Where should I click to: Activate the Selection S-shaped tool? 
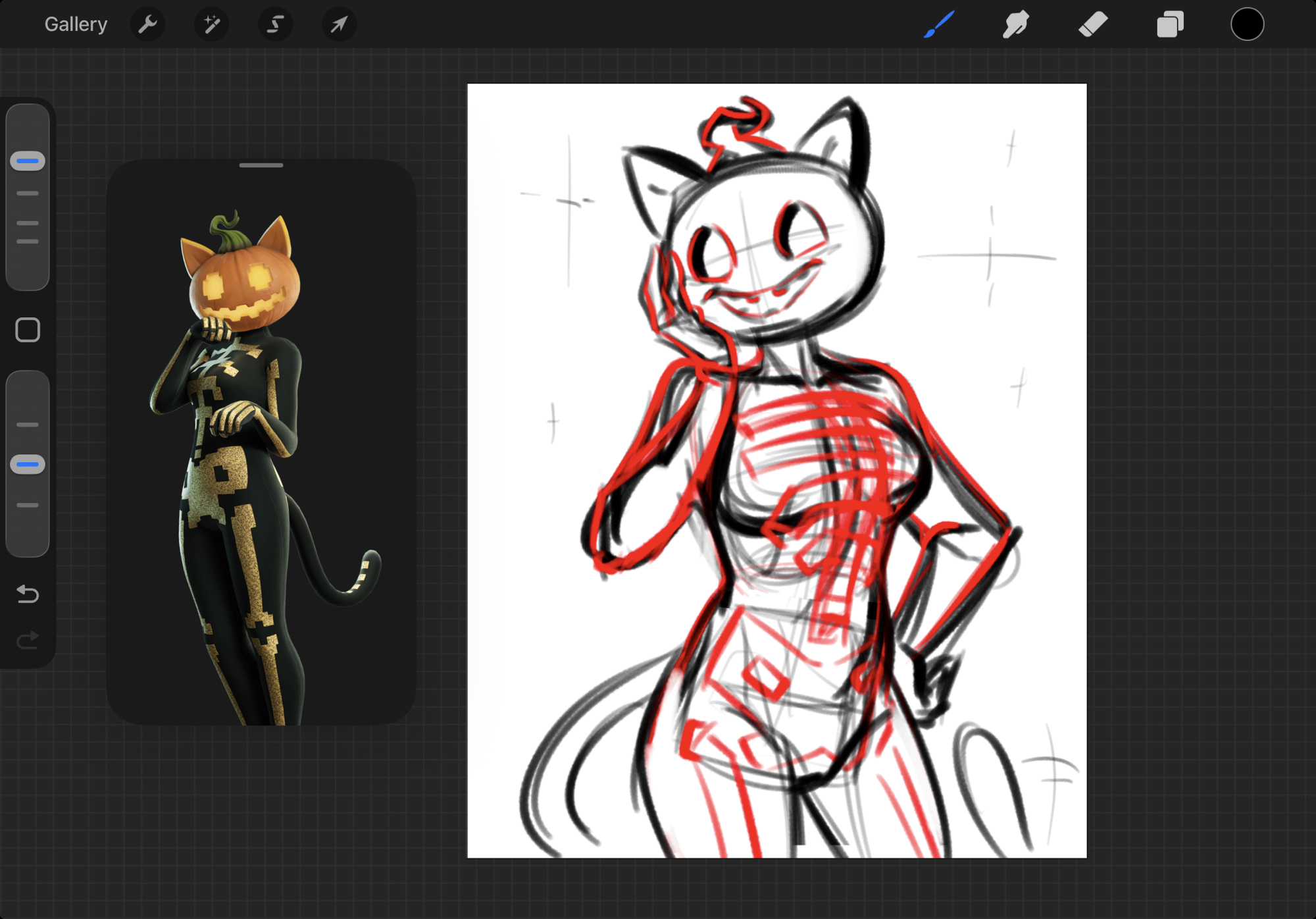[x=275, y=25]
